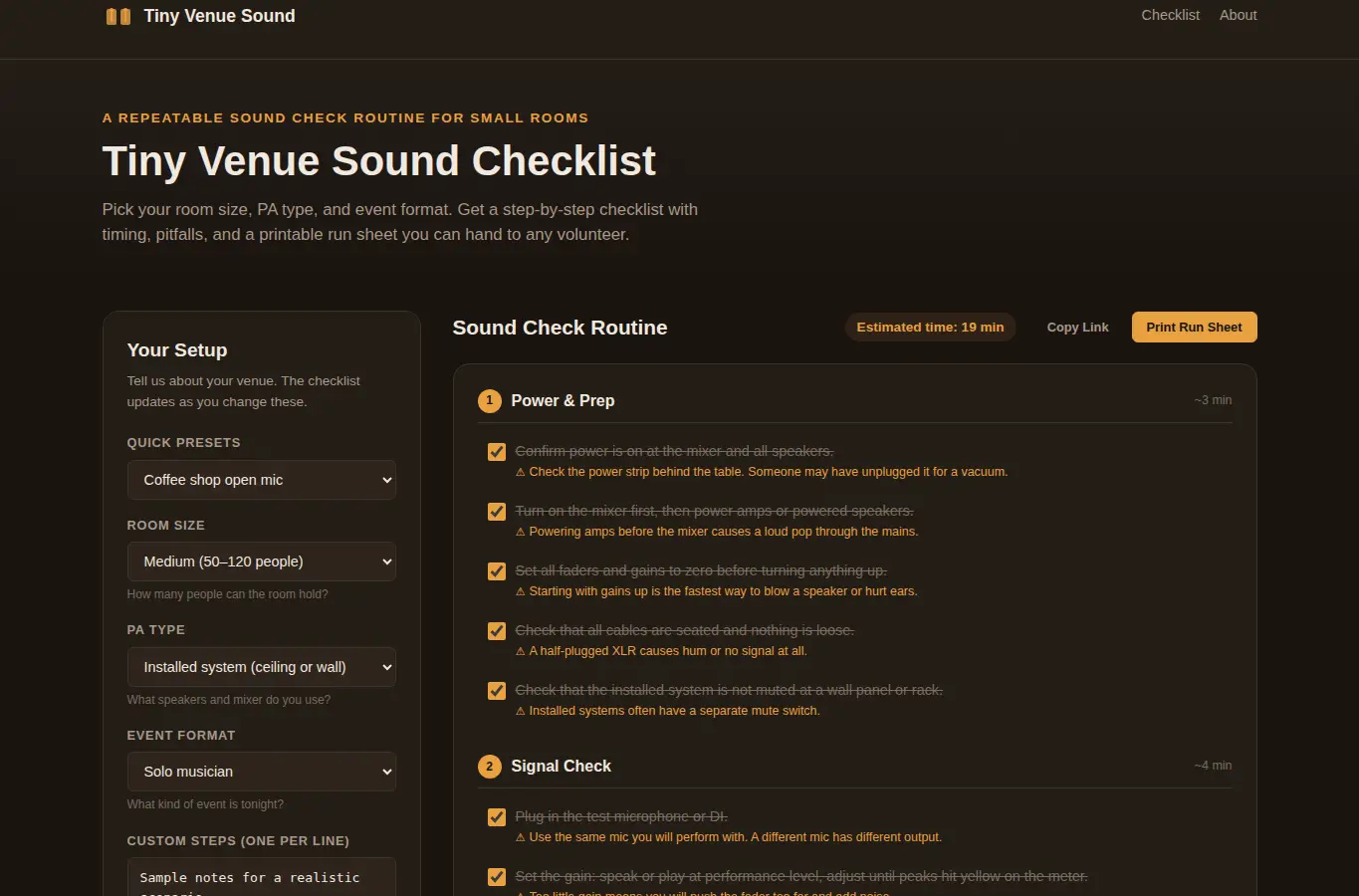Click warning 'A half-plugged XLR causes hum'
The image size is (1359, 896).
pyautogui.click(x=661, y=651)
